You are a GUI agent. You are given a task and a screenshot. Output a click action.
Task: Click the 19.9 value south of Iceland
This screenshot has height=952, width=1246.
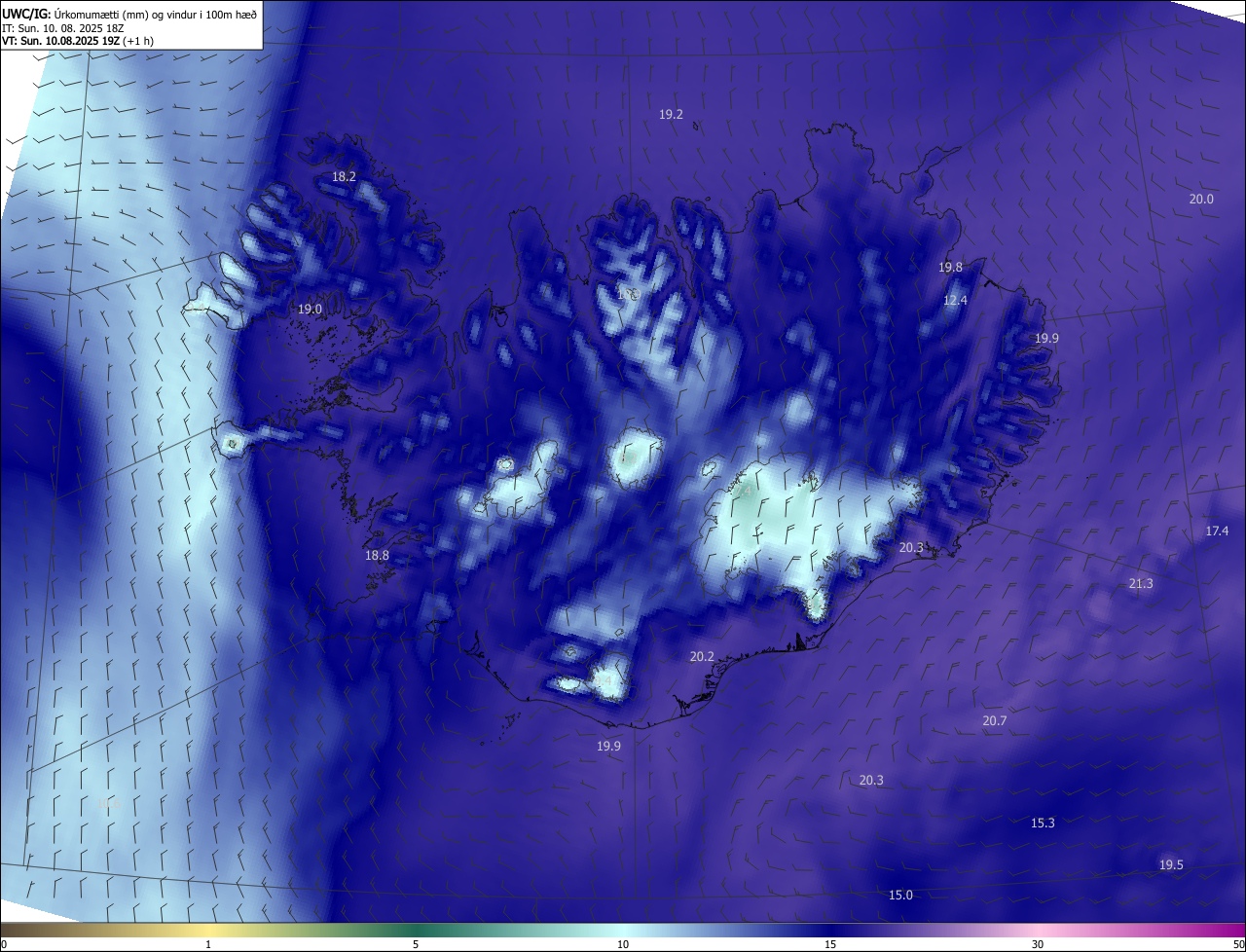point(608,746)
